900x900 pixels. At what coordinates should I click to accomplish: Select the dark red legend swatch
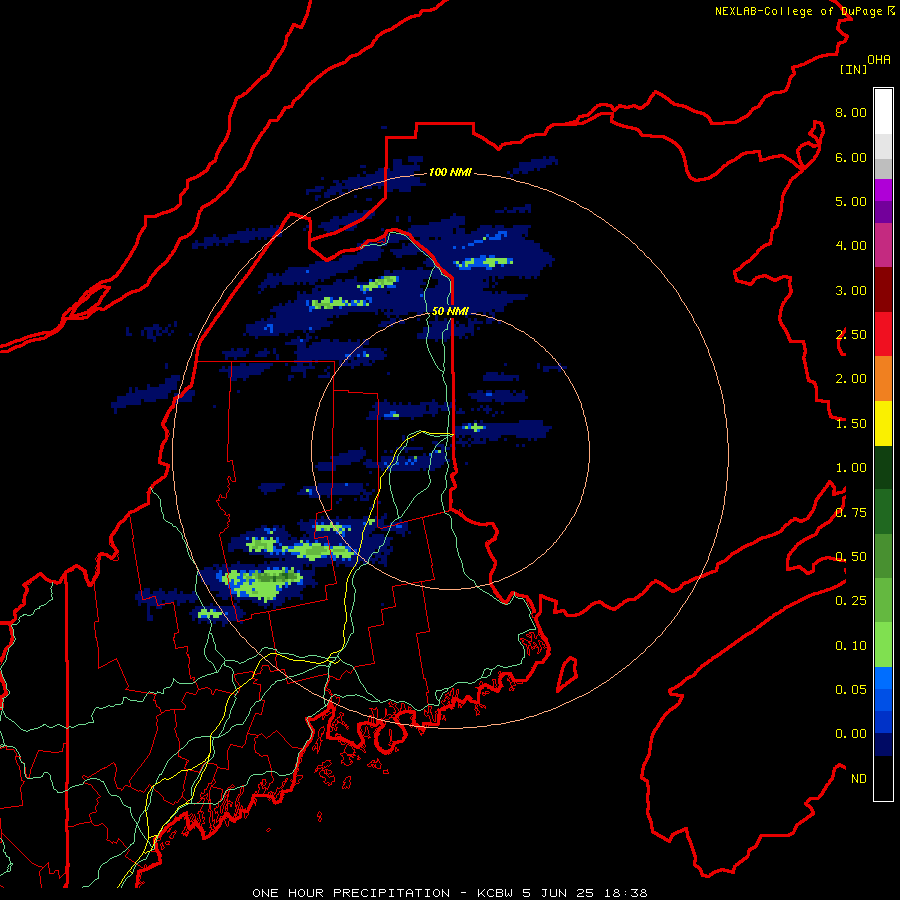(883, 290)
